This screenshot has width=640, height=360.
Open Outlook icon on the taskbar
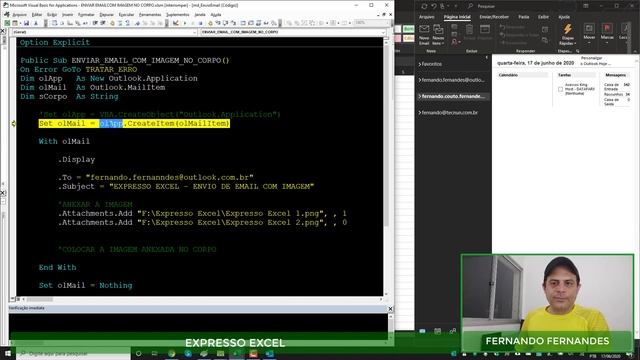[270, 353]
